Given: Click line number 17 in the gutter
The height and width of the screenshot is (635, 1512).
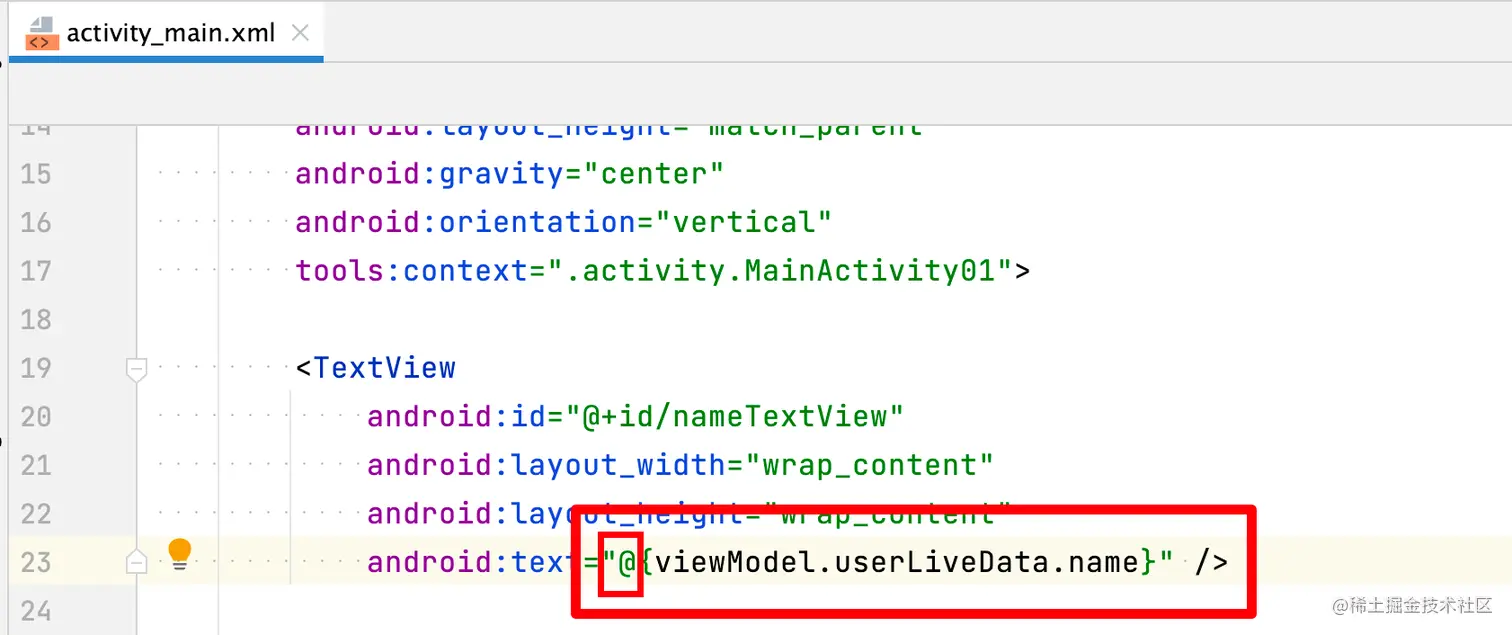Looking at the screenshot, I should [35, 271].
